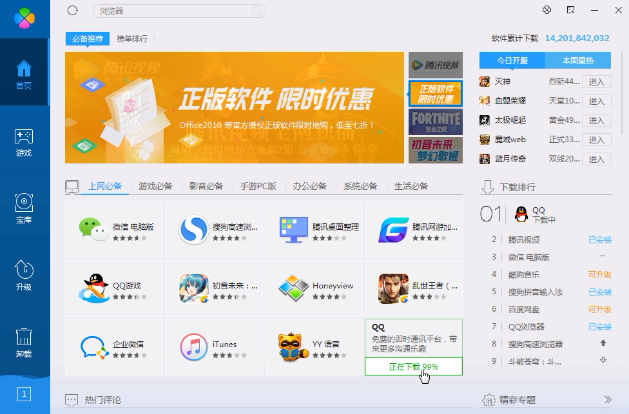The image size is (629, 414).
Task: Expand the 精彩专题 double-chevron arrow
Action: pyautogui.click(x=608, y=400)
